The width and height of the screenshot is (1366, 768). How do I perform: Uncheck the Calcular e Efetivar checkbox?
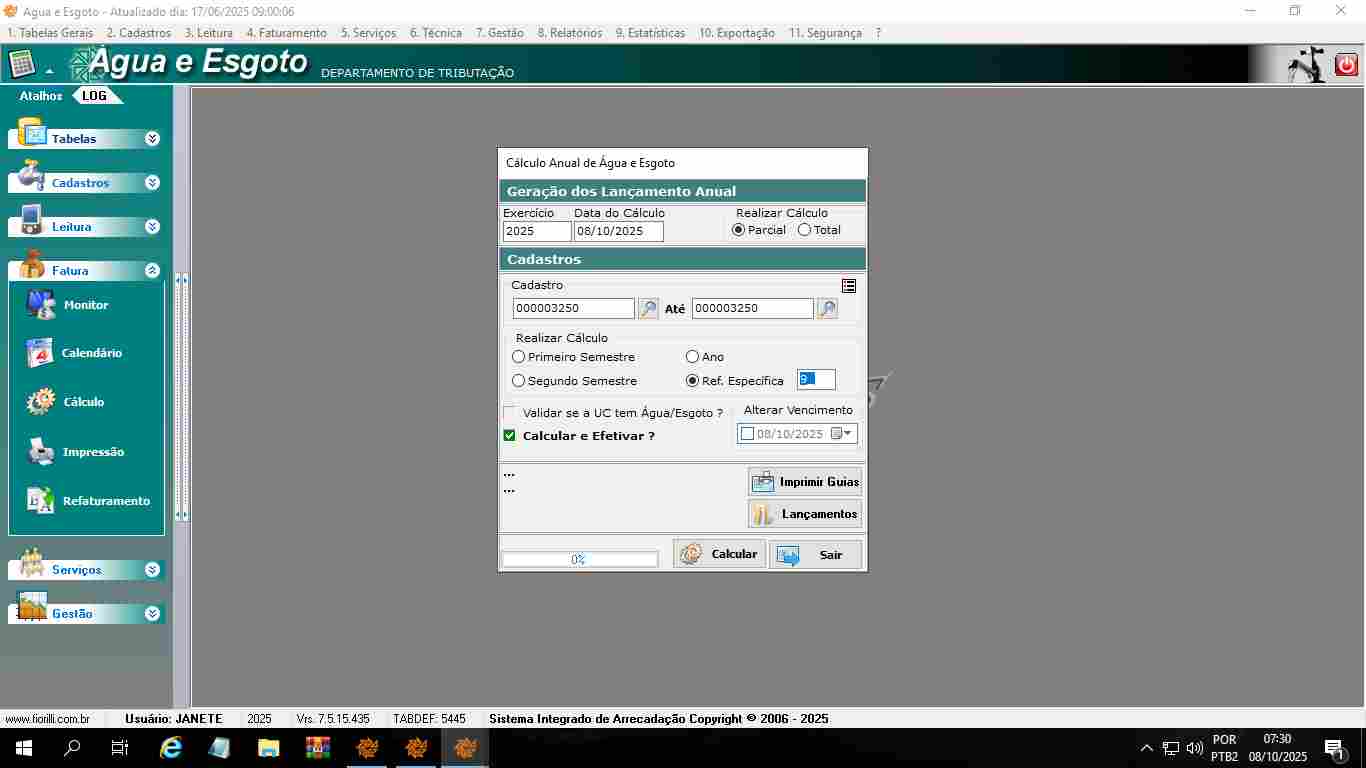tap(510, 436)
